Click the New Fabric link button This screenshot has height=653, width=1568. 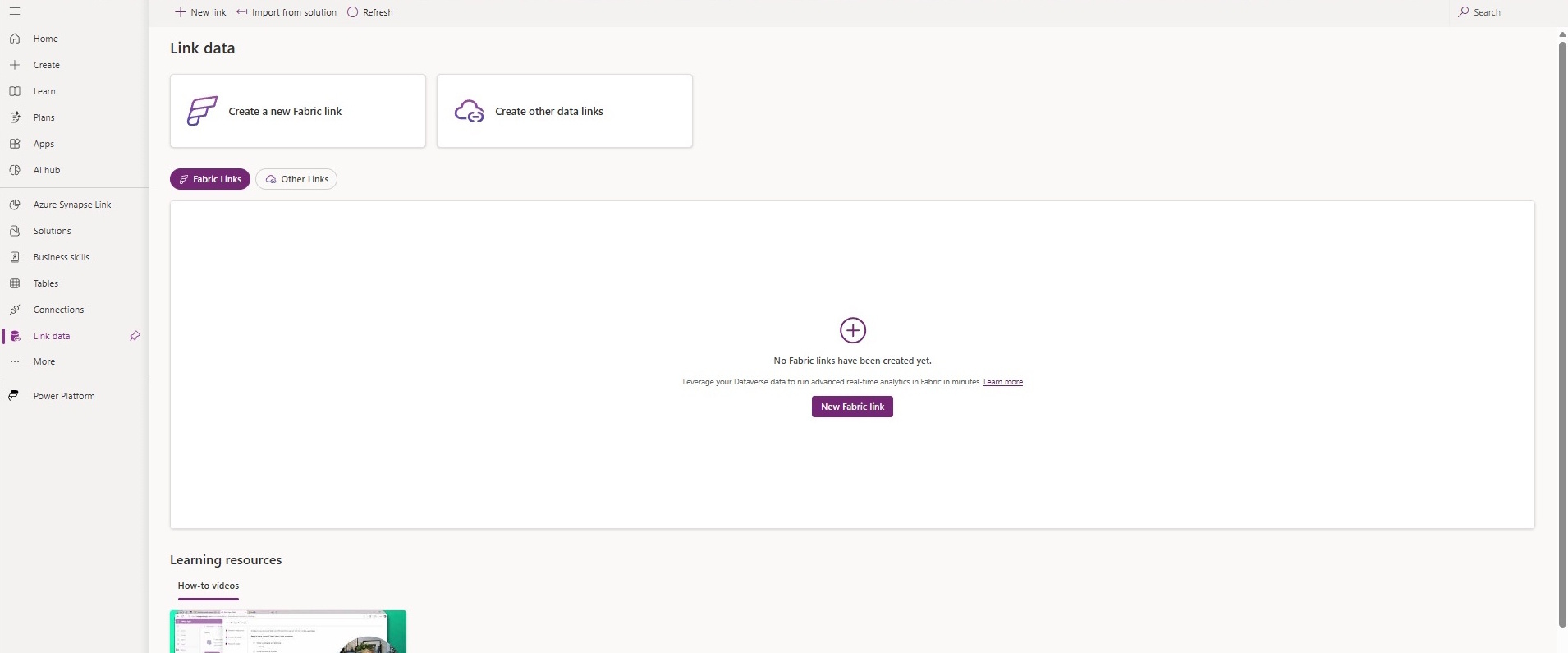852,407
